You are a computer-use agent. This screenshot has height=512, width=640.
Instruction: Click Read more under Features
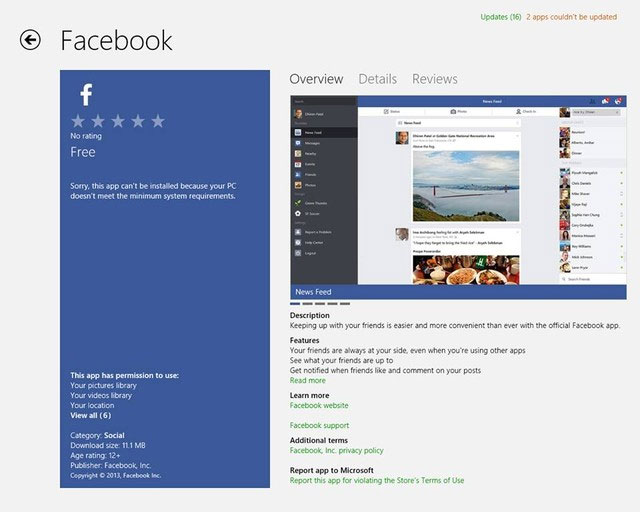tap(308, 381)
